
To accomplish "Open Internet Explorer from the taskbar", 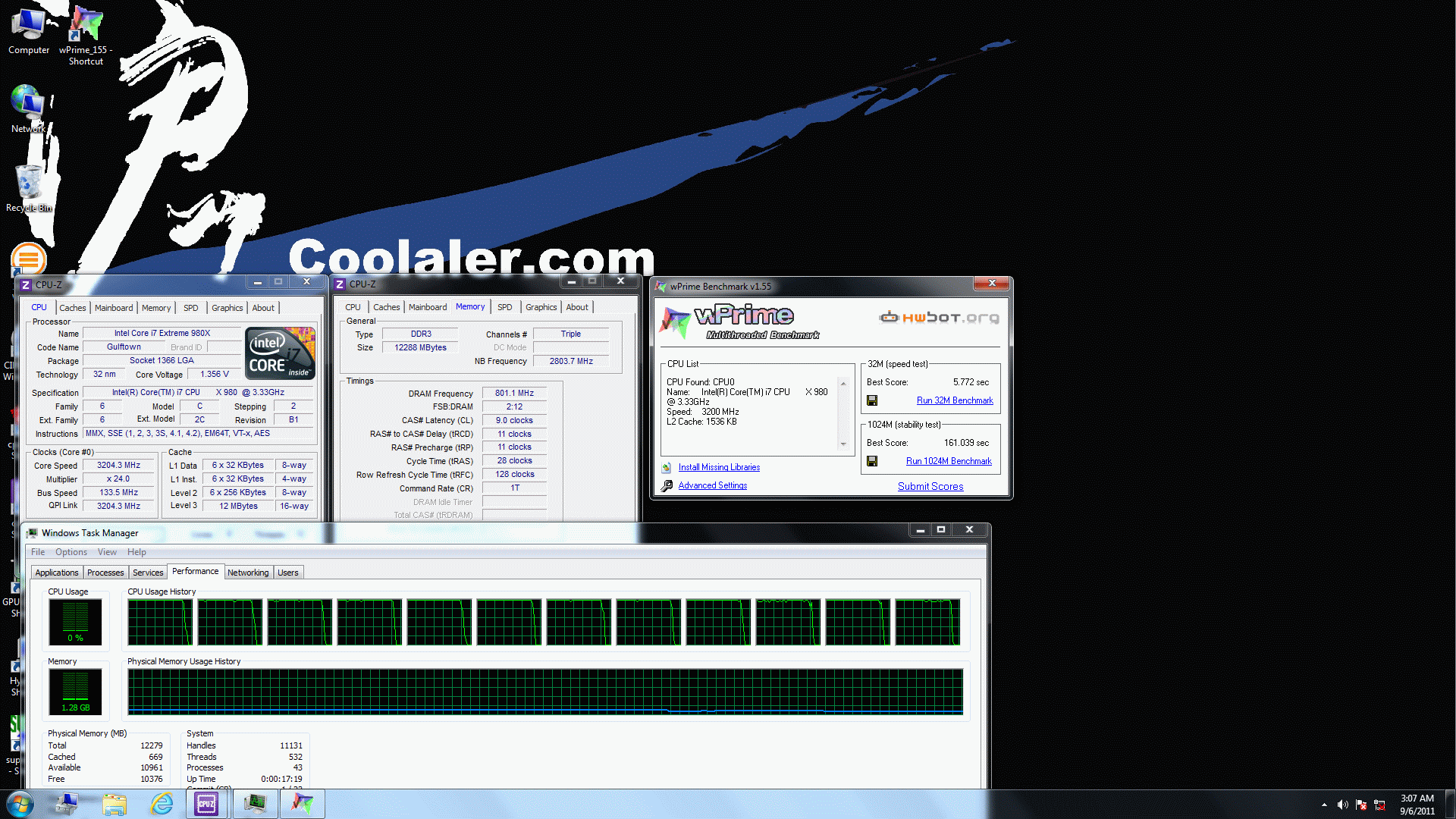I will tap(162, 804).
